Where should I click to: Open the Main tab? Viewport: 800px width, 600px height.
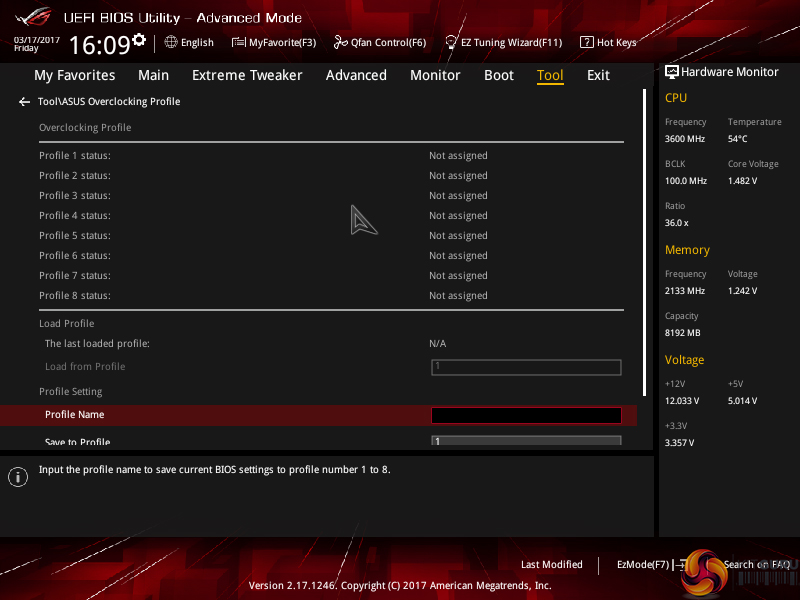pos(153,76)
